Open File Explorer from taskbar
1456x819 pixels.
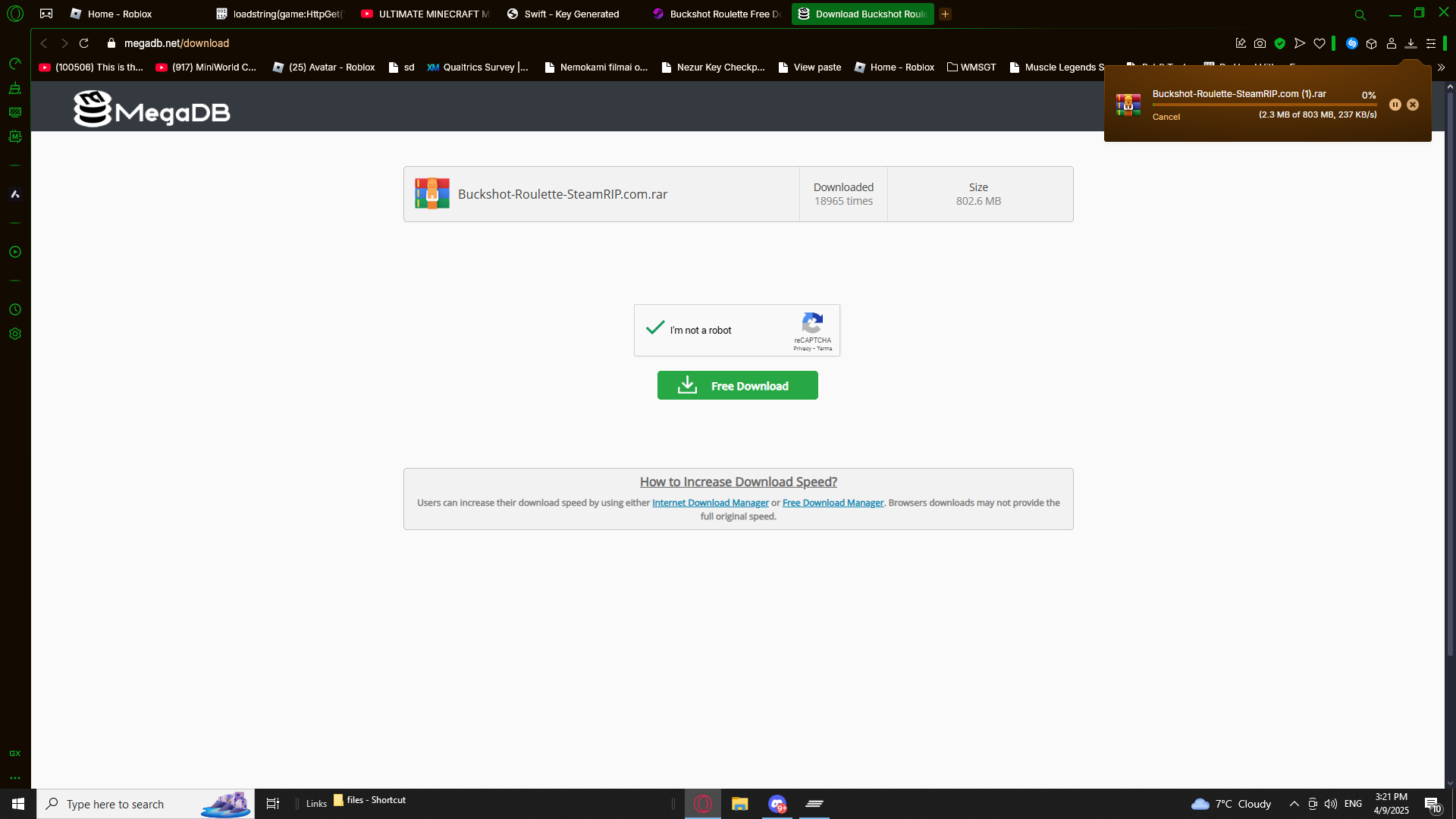(740, 804)
